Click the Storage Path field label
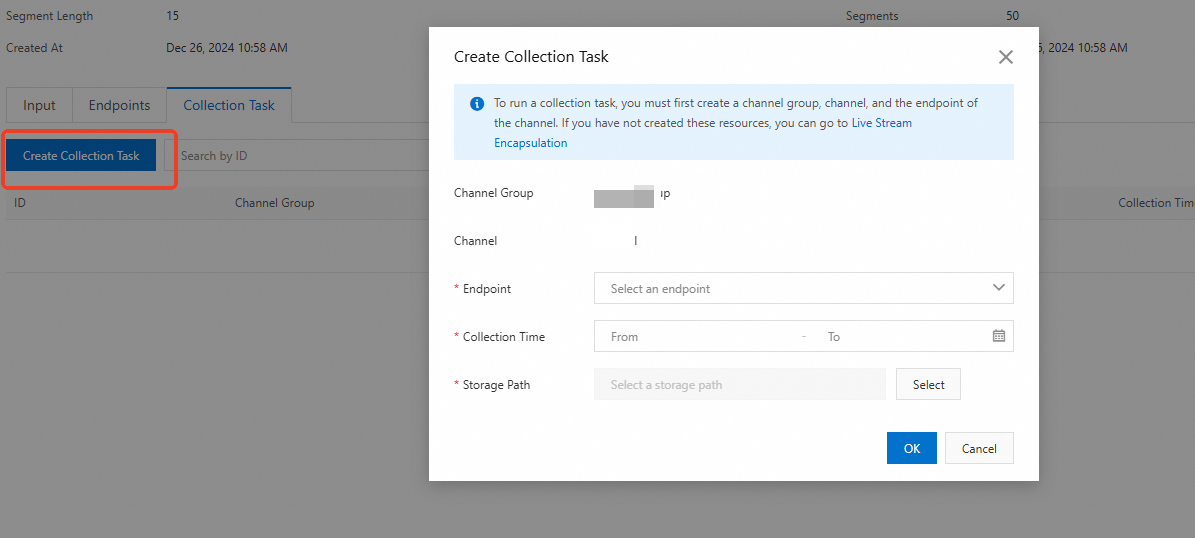This screenshot has height=538, width=1195. click(496, 385)
